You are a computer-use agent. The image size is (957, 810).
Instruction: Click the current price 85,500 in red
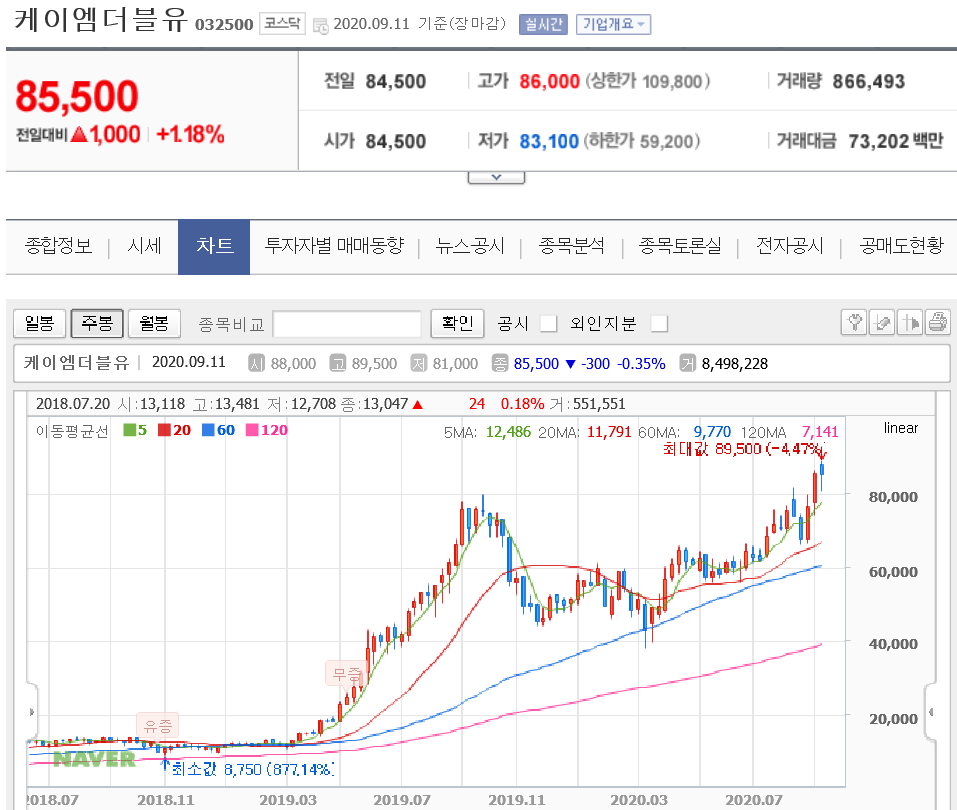coord(77,96)
